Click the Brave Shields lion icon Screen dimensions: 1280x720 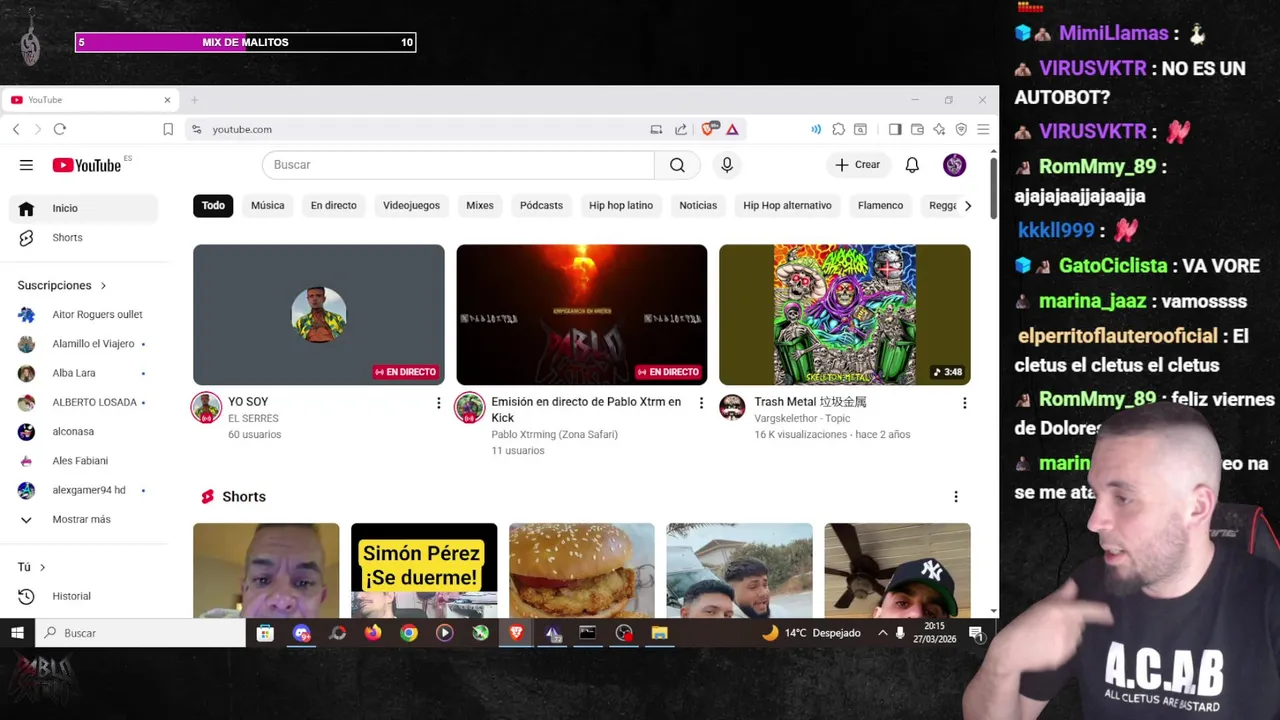coord(709,129)
